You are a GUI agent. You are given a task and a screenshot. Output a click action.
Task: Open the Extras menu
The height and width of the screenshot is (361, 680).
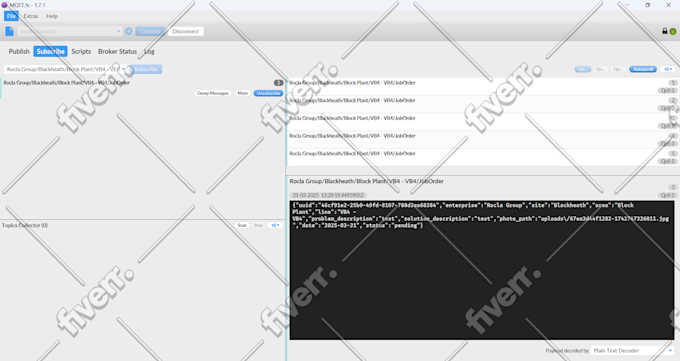(31, 16)
